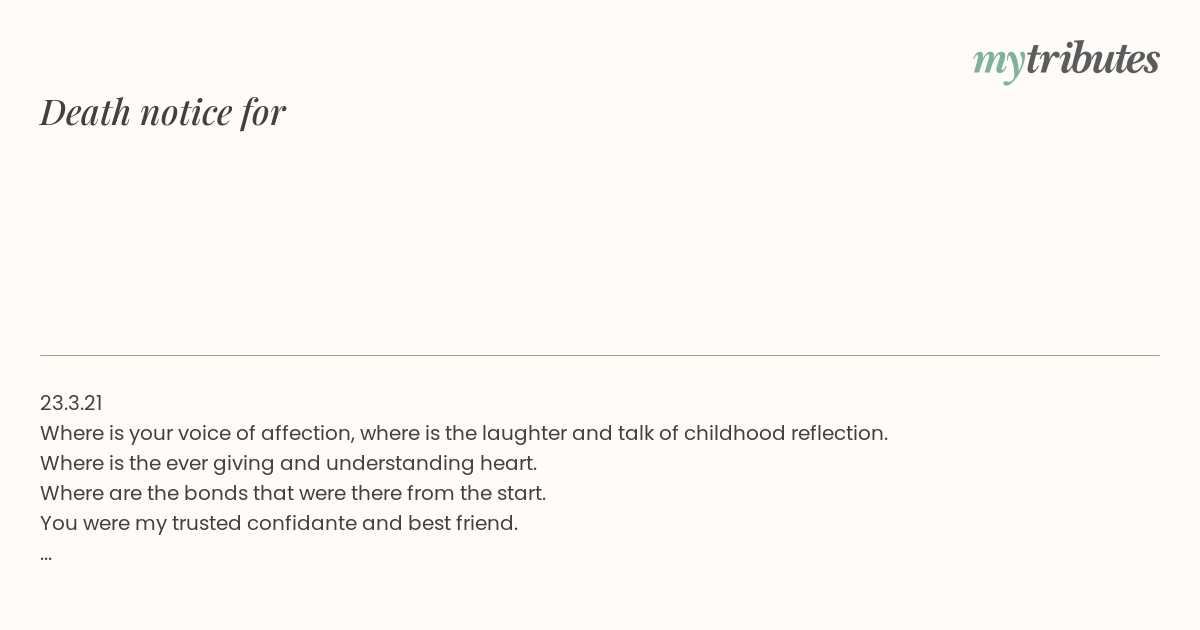Click the line "You were my trusted confidante"
1200x630 pixels.
[x=279, y=523]
